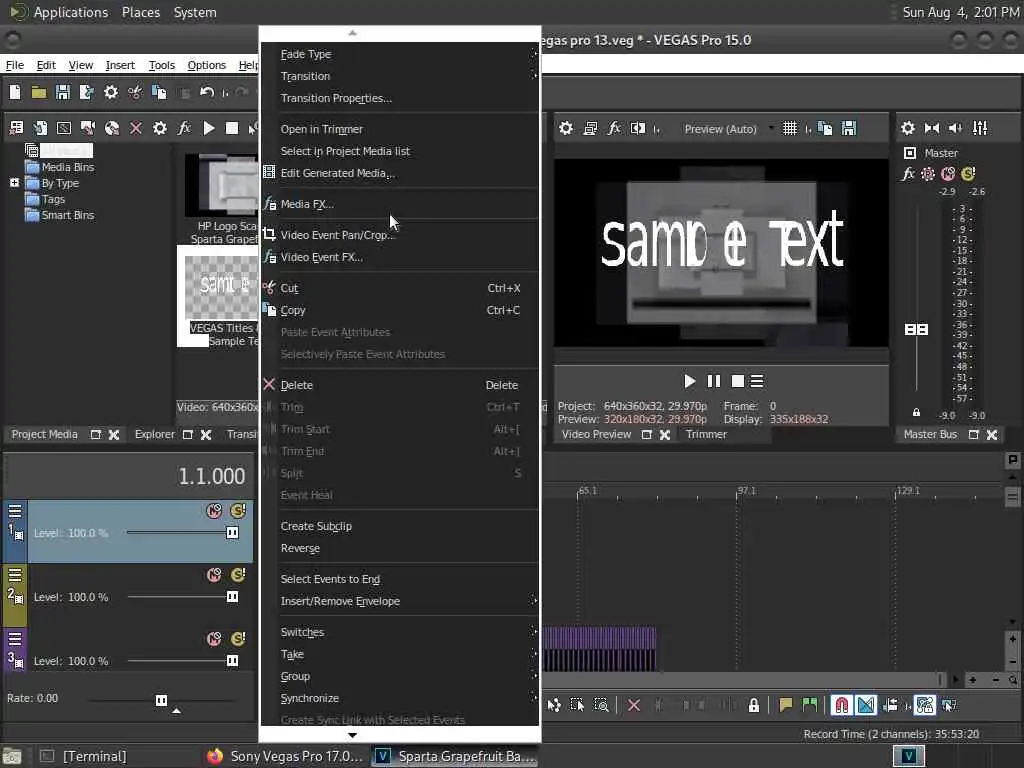Toggle the Master fader lock icon

click(916, 412)
